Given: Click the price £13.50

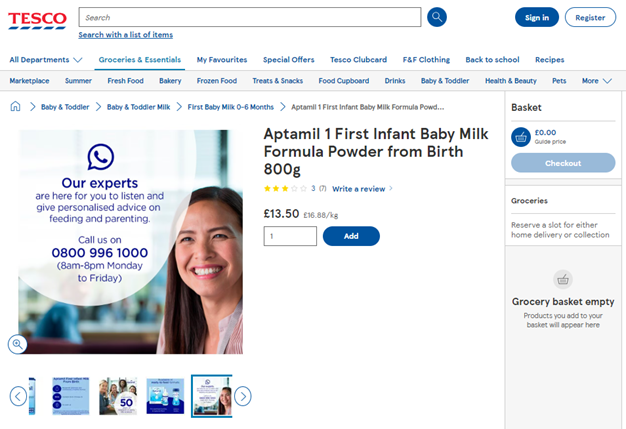Looking at the screenshot, I should coord(281,214).
